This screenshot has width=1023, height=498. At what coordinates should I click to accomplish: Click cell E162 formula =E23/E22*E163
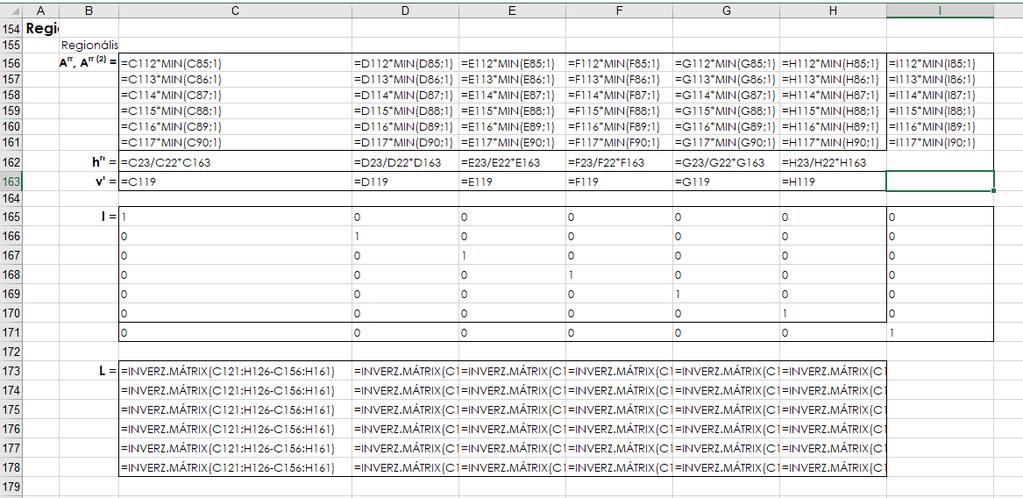point(512,162)
